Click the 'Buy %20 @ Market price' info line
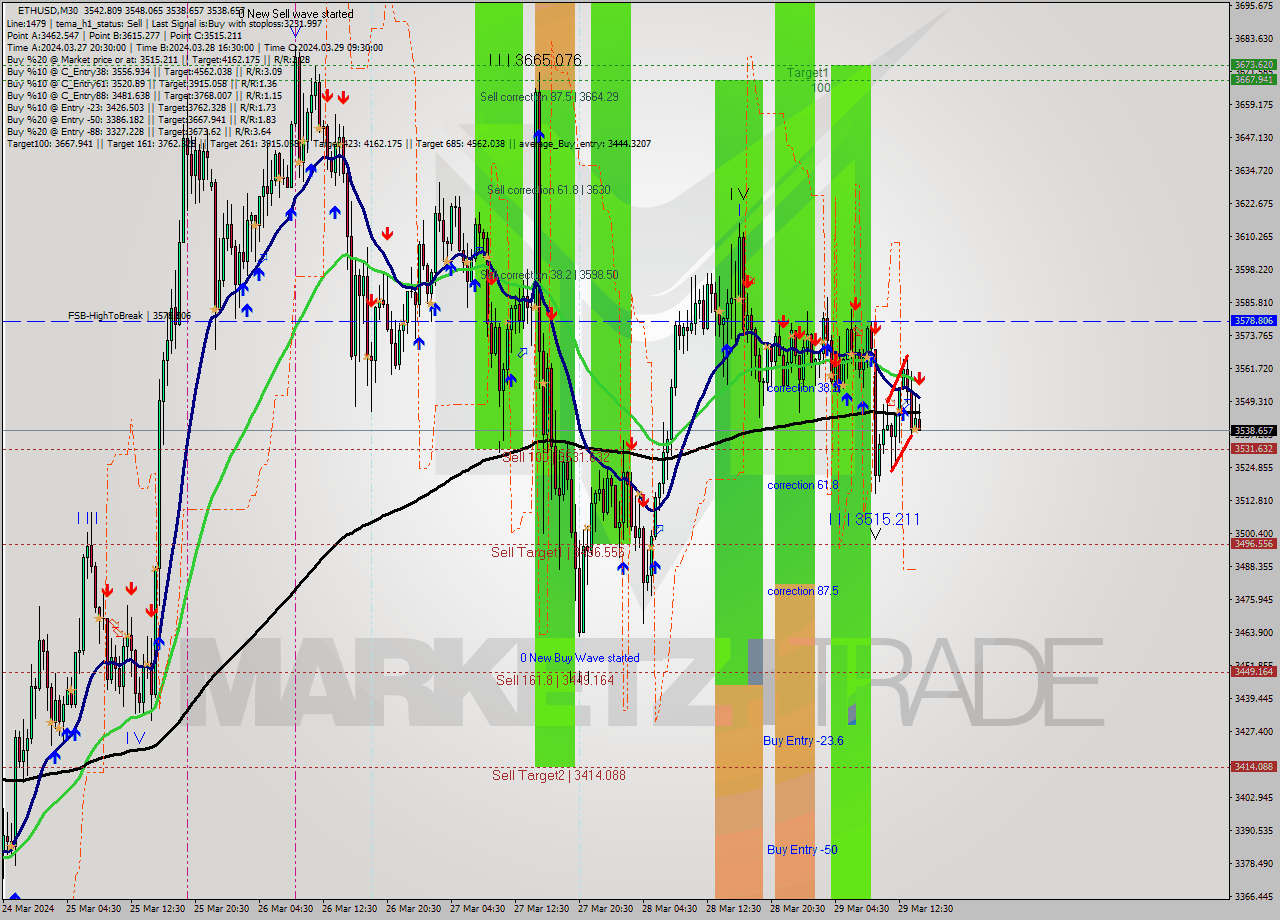The image size is (1280, 920). coord(158,59)
